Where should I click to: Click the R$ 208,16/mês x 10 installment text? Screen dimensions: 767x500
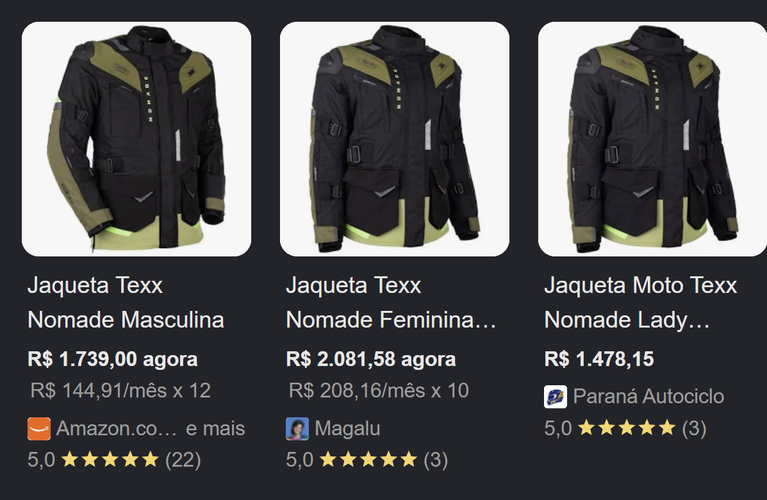coord(379,390)
